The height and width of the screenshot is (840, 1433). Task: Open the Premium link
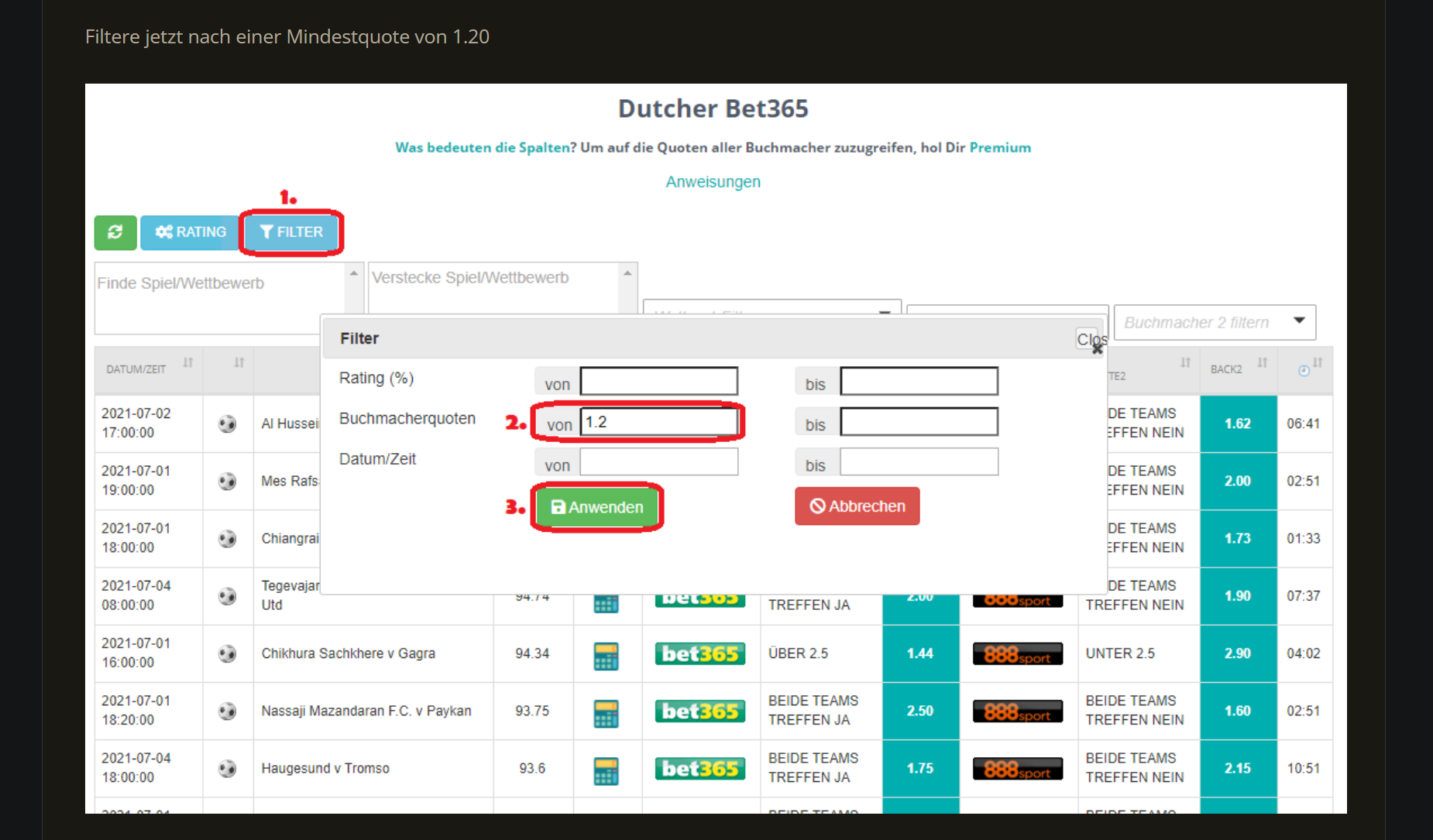[1000, 148]
